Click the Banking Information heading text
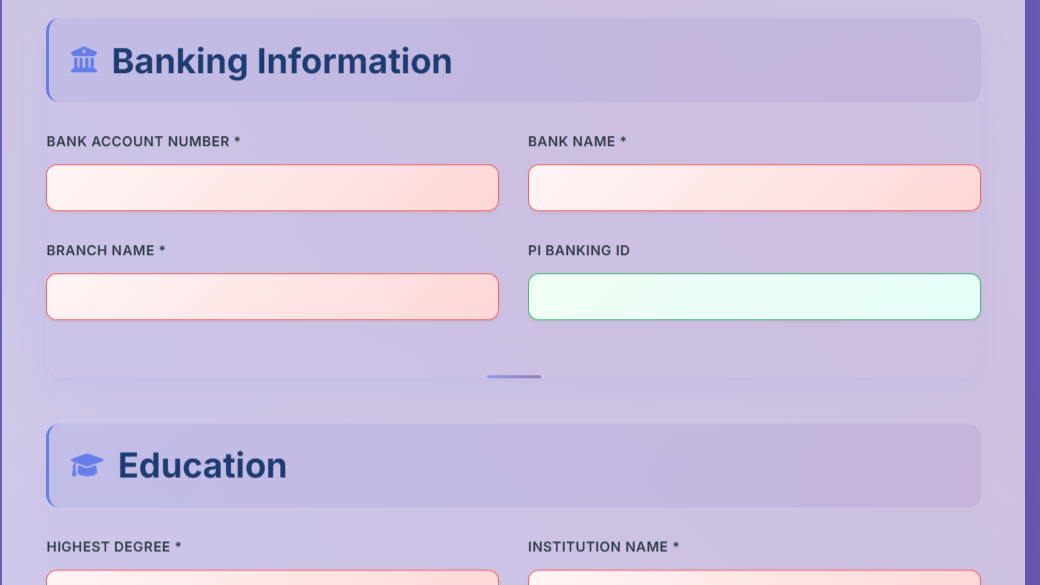Viewport: 1040px width, 585px height. click(x=282, y=61)
